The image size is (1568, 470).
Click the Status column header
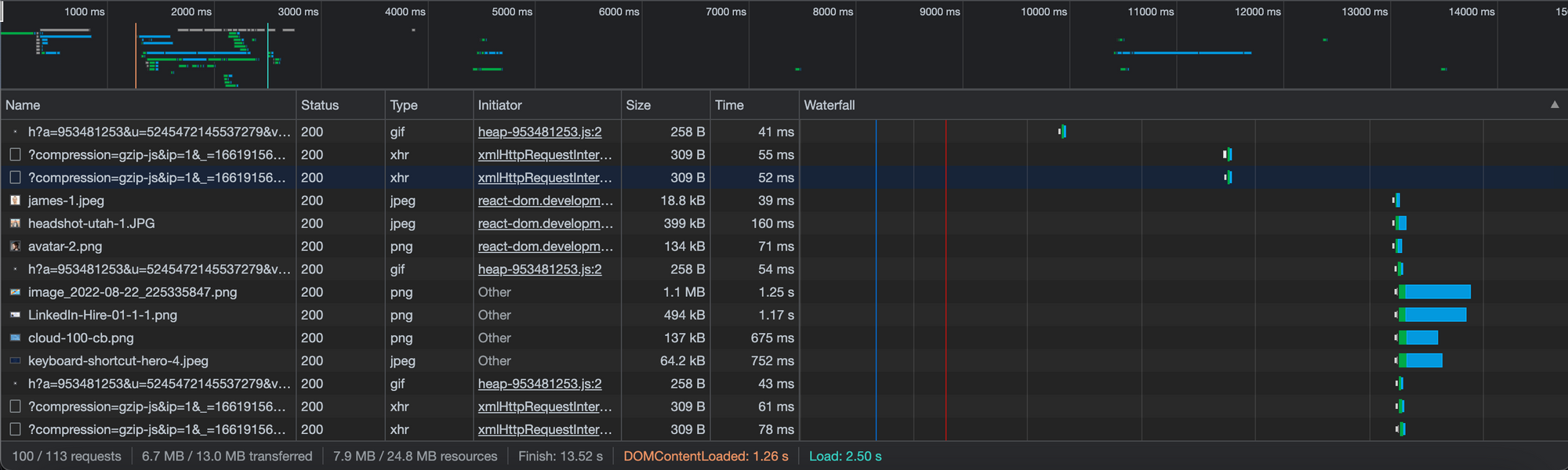click(320, 105)
